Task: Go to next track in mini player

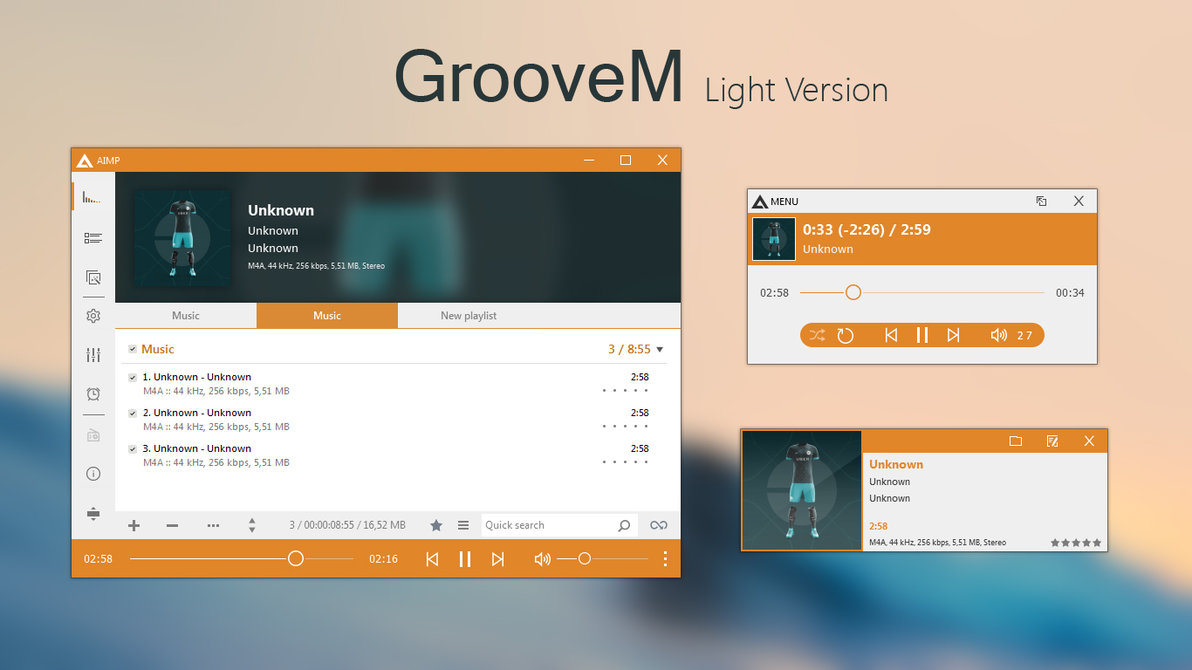Action: pyautogui.click(x=953, y=335)
